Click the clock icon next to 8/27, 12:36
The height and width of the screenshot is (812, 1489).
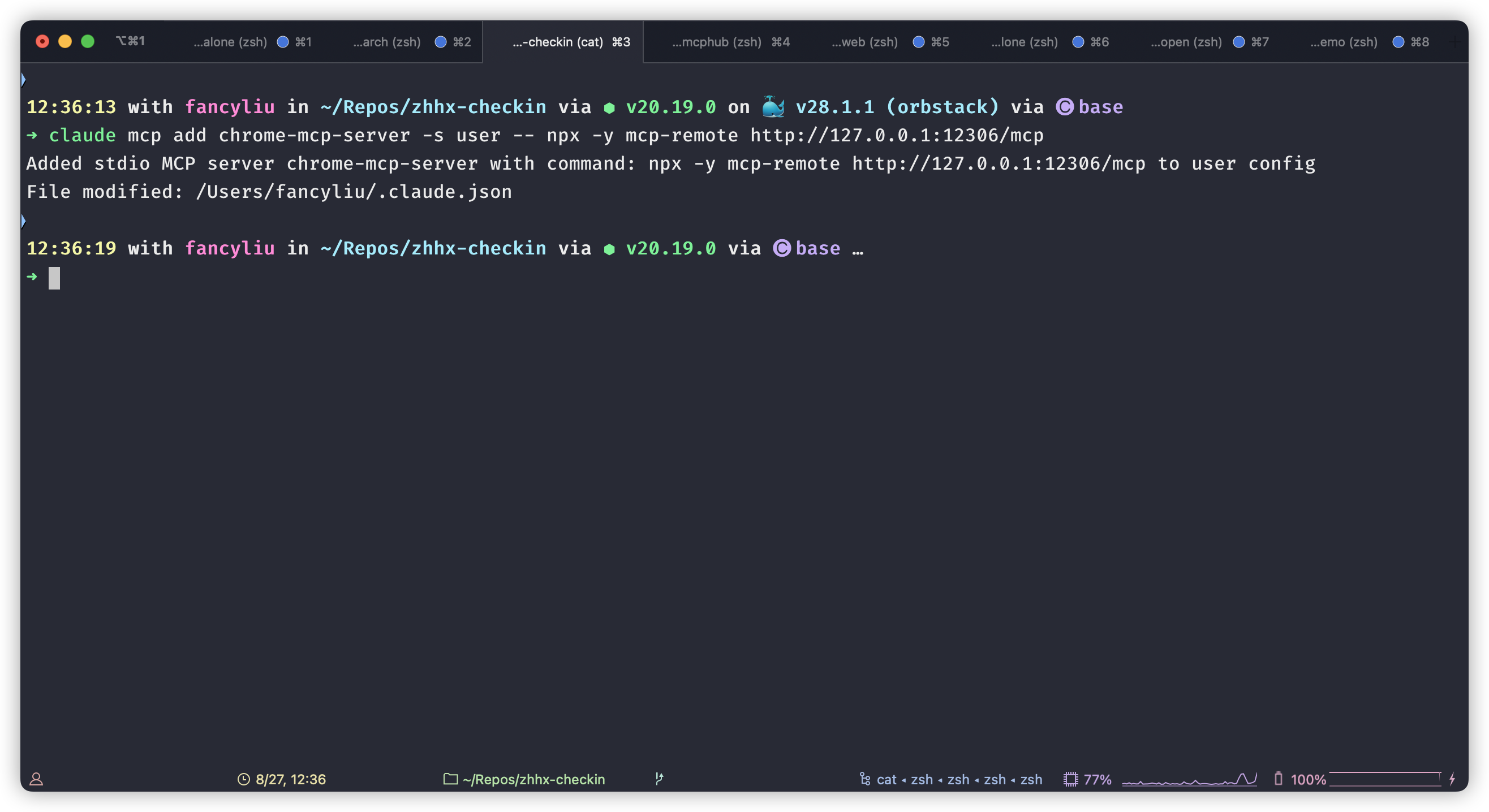point(244,779)
